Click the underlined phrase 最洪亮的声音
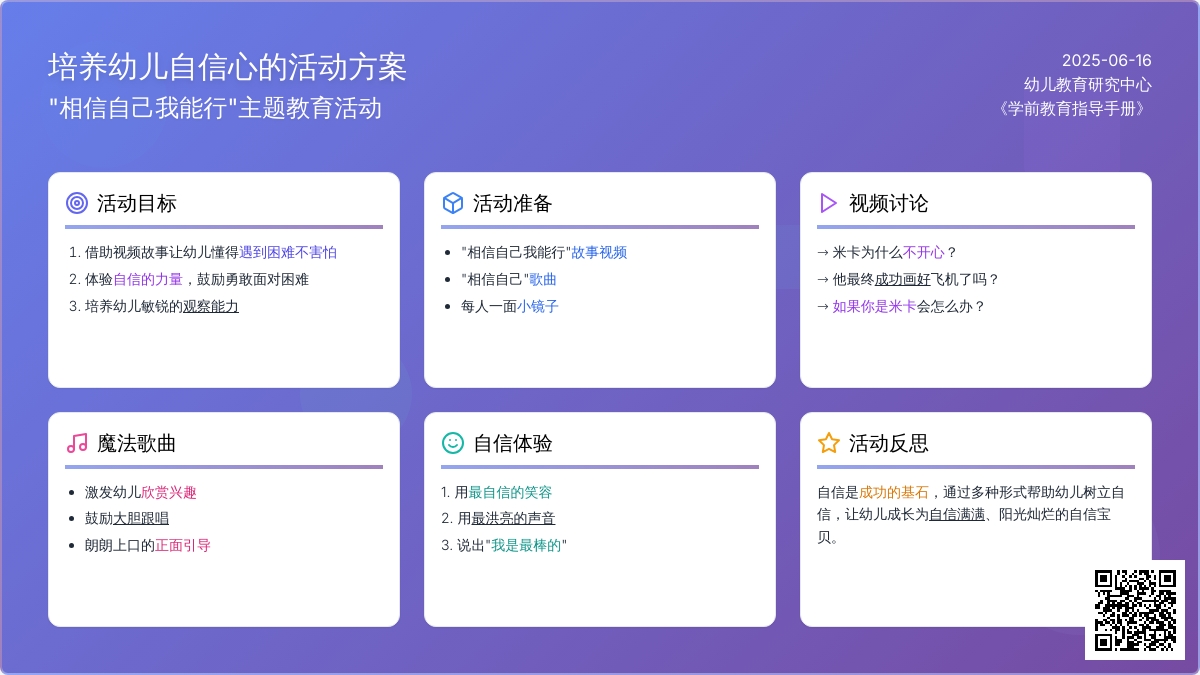Viewport: 1200px width, 675px height. coord(513,518)
